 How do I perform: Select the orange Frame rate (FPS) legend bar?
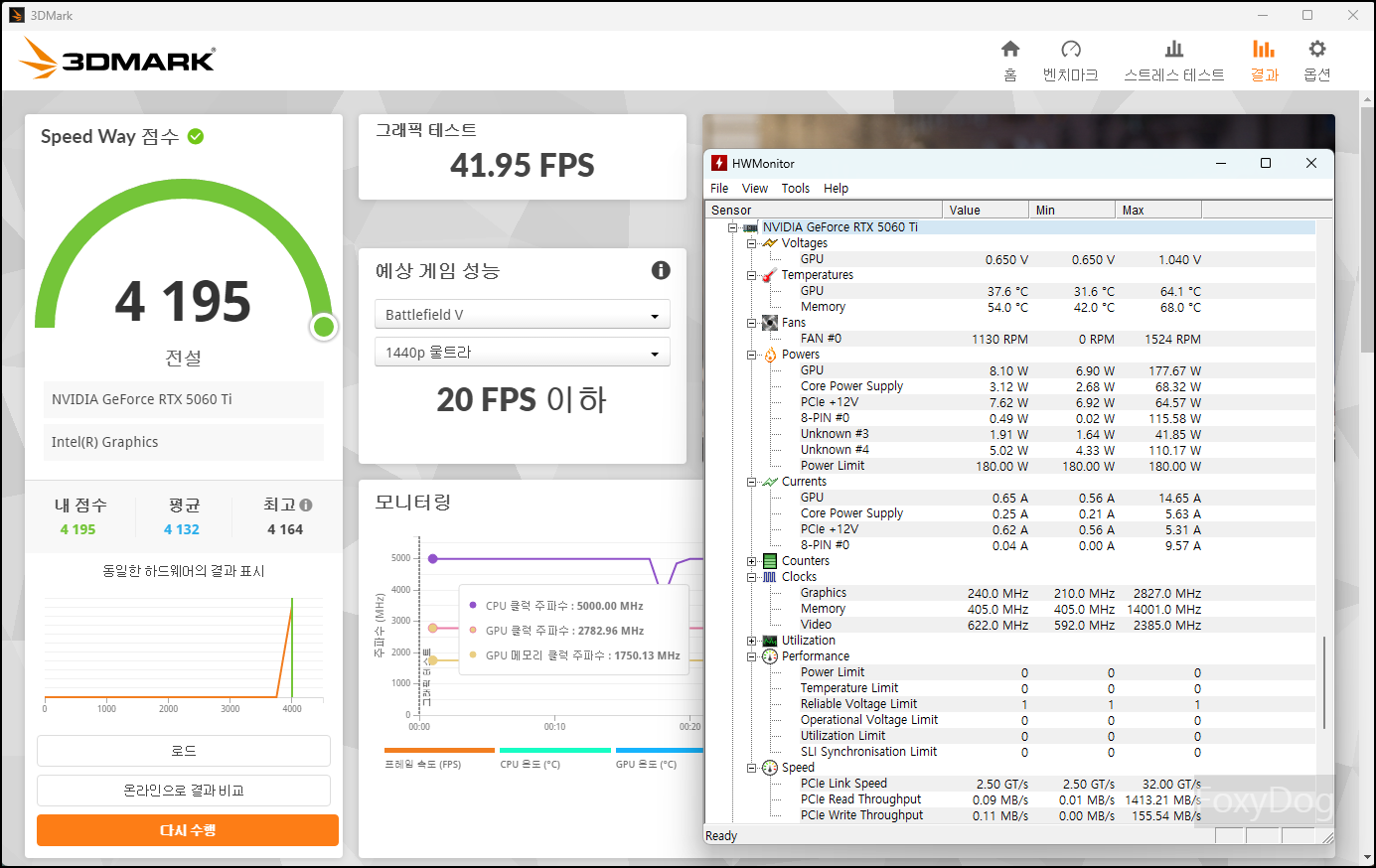coord(439,750)
